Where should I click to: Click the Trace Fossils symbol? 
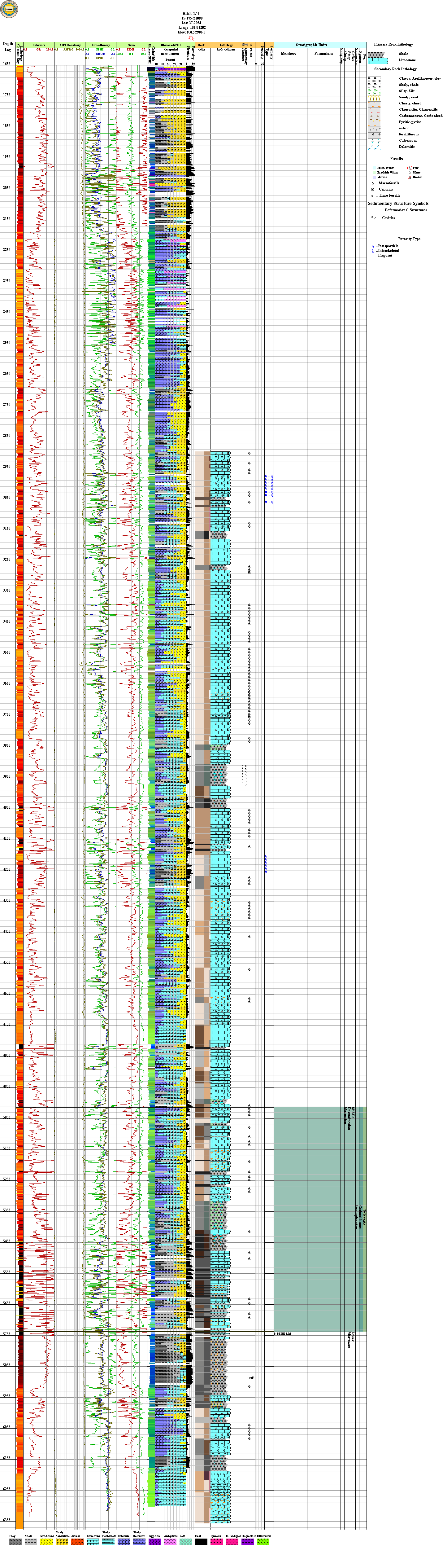(373, 195)
